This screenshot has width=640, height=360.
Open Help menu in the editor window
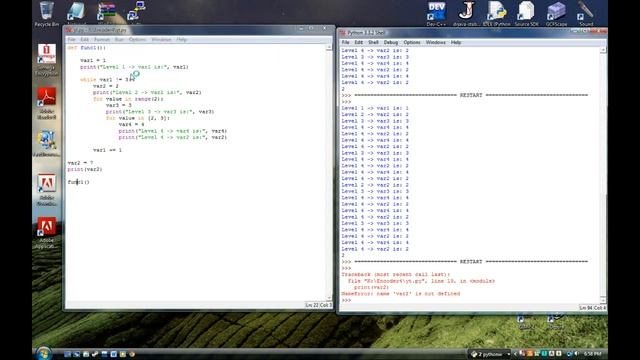[182, 40]
